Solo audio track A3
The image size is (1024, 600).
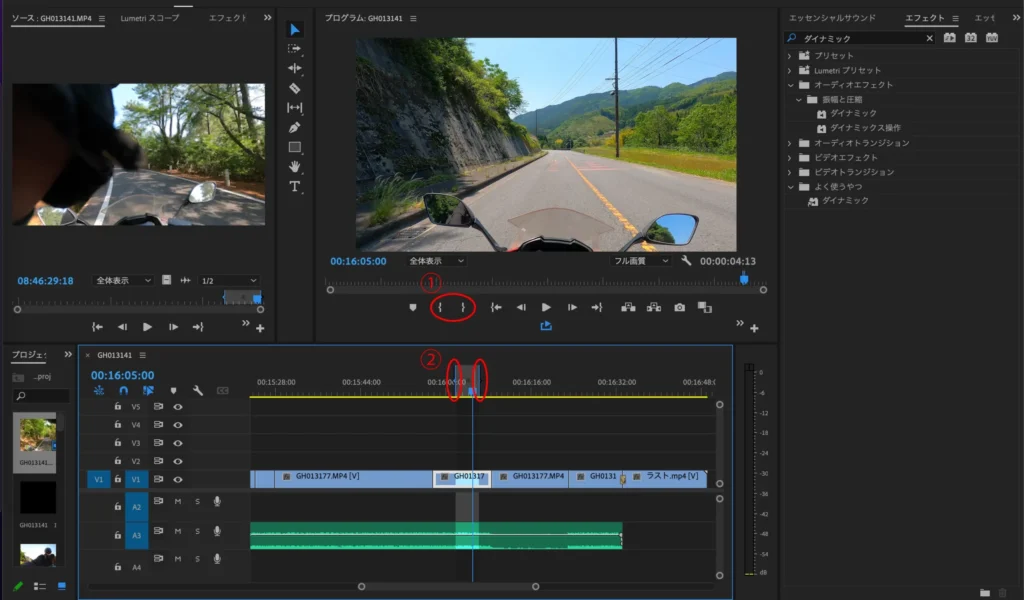coord(197,531)
